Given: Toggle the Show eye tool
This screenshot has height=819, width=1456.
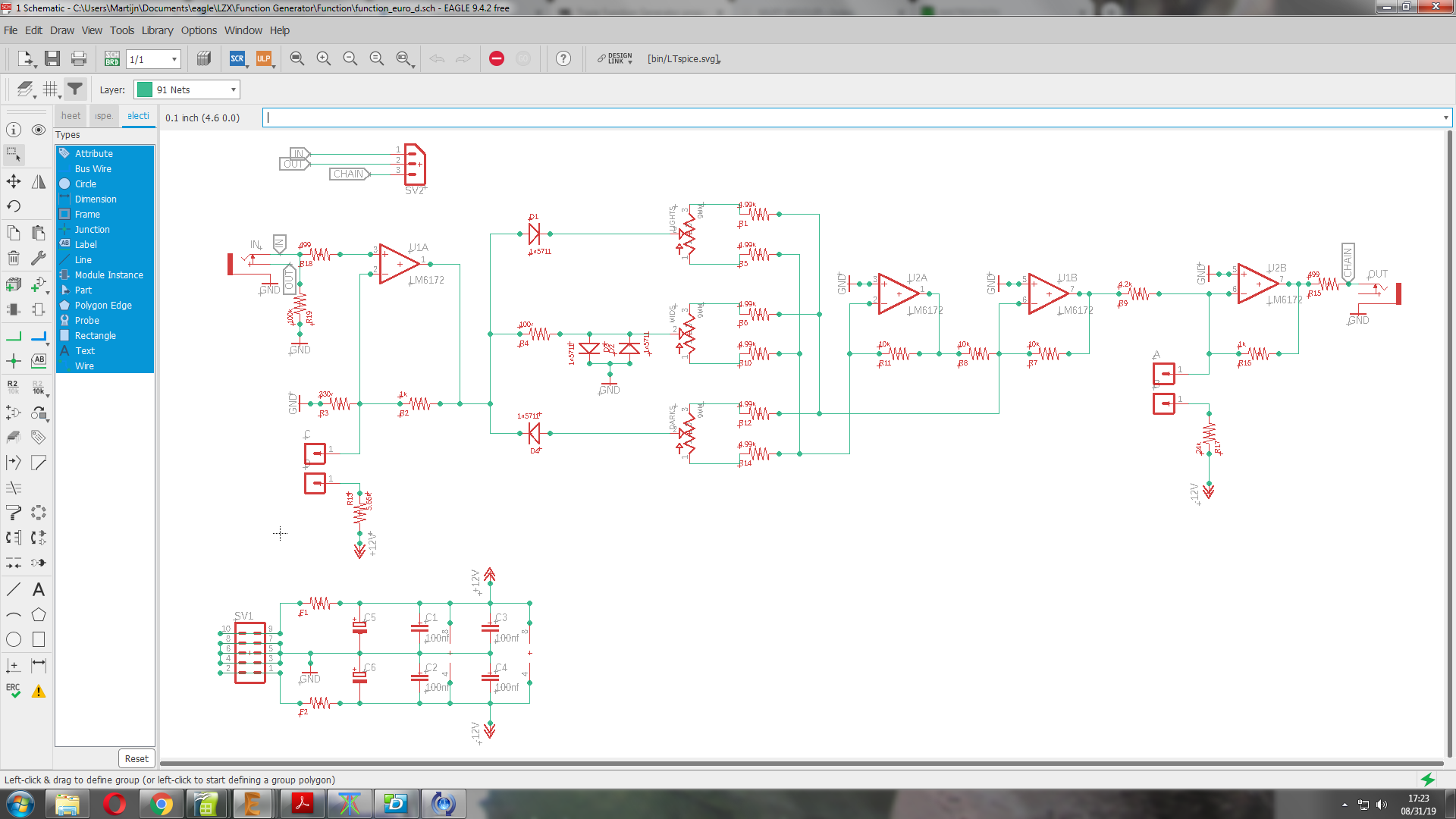Looking at the screenshot, I should click(39, 130).
